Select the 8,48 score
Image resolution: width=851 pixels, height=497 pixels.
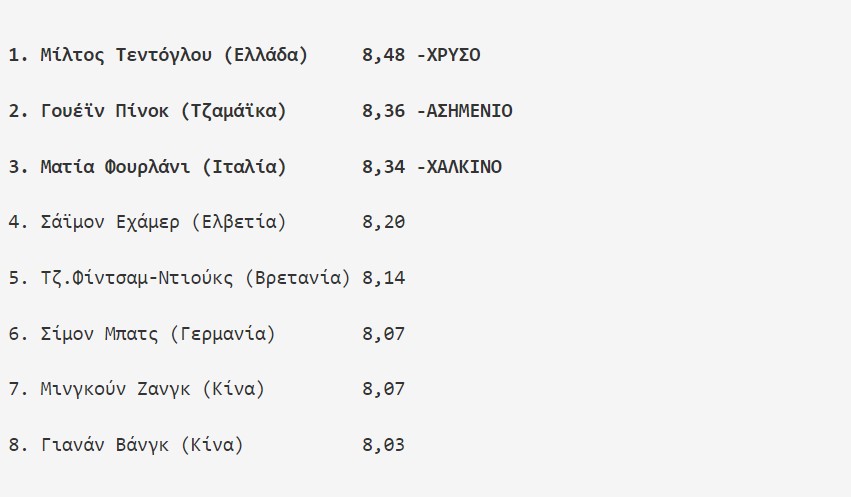point(383,54)
